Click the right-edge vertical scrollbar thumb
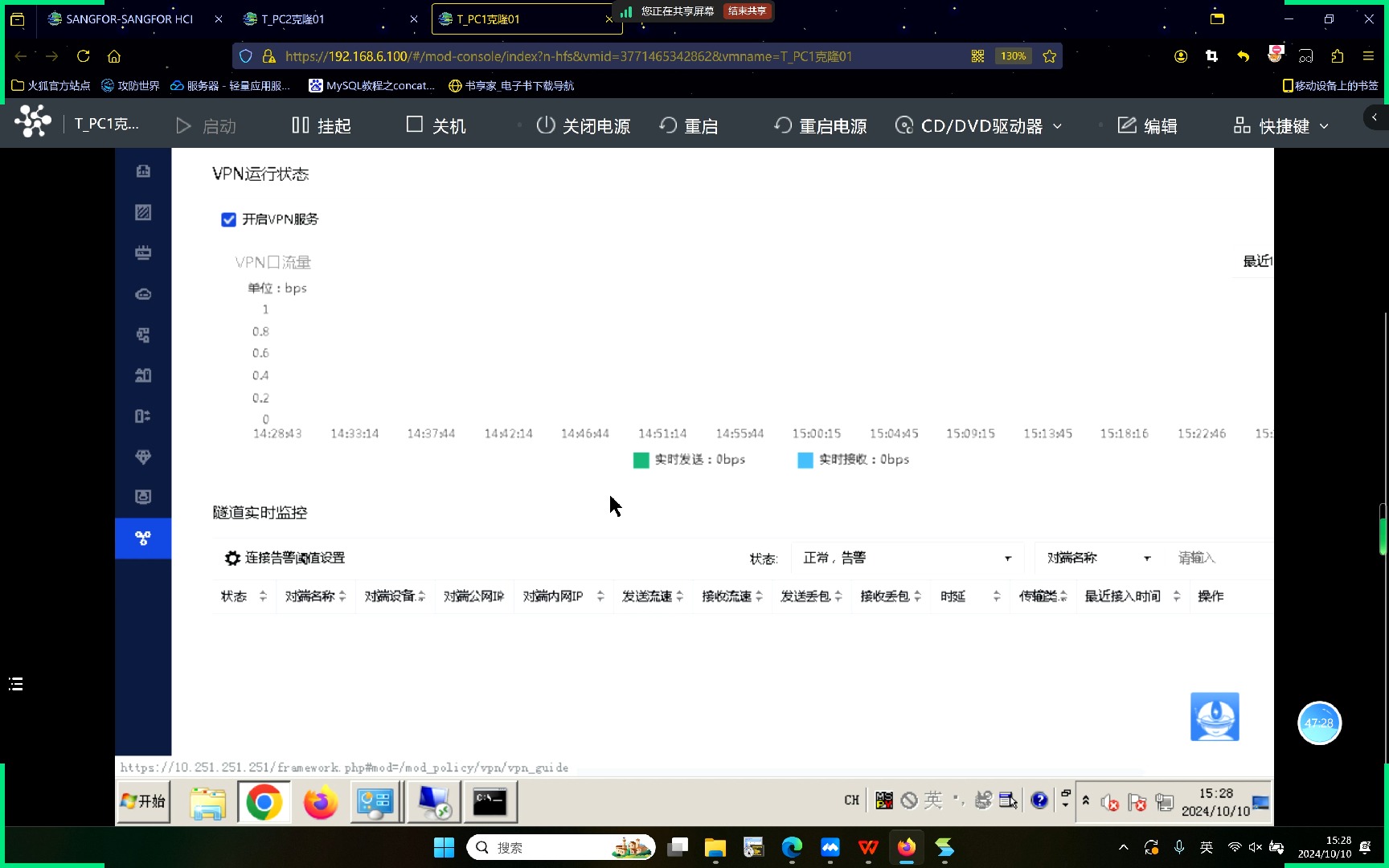1389x868 pixels. [x=1383, y=529]
